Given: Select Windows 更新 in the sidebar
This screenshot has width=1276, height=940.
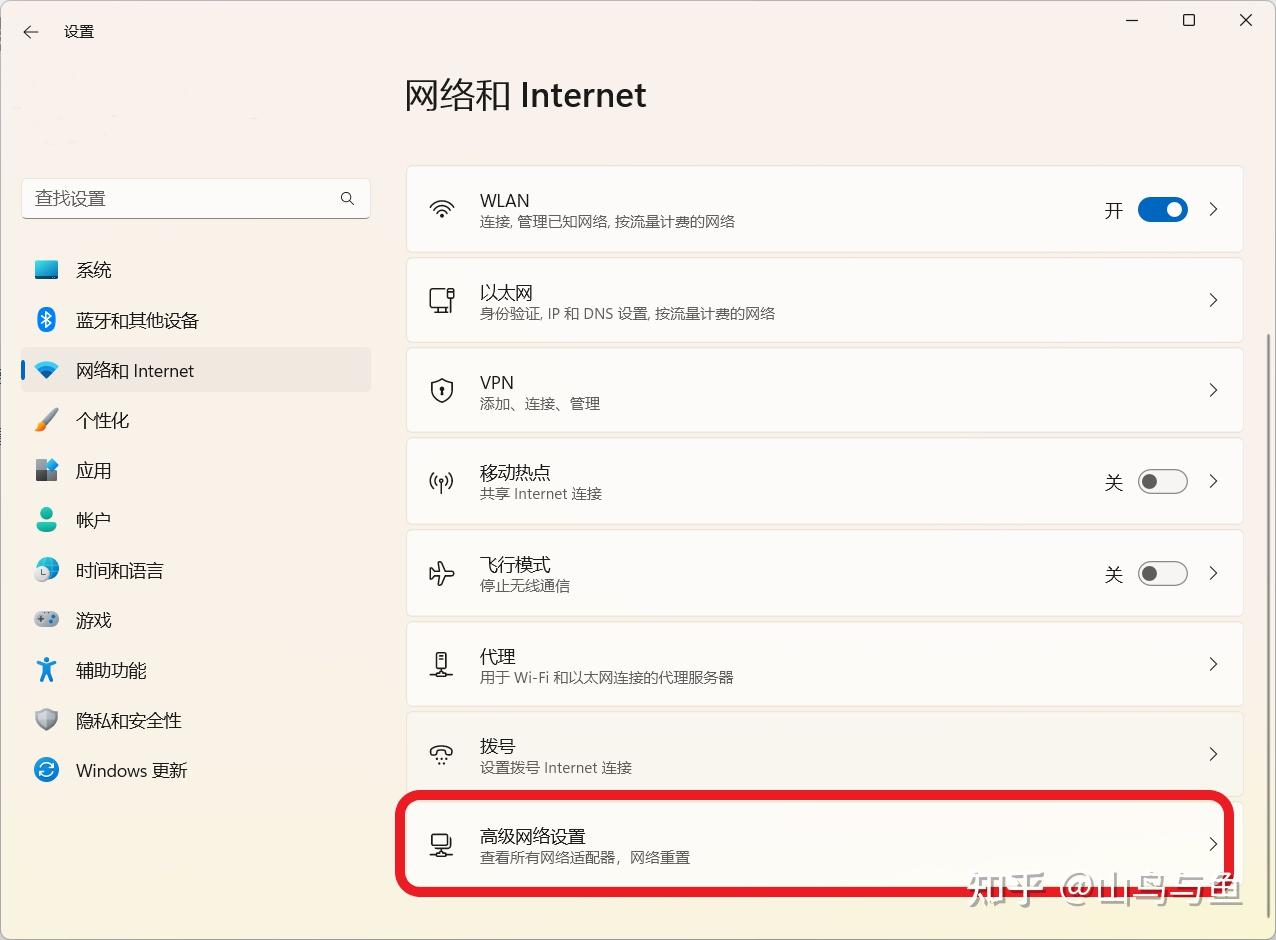Looking at the screenshot, I should click(x=131, y=770).
